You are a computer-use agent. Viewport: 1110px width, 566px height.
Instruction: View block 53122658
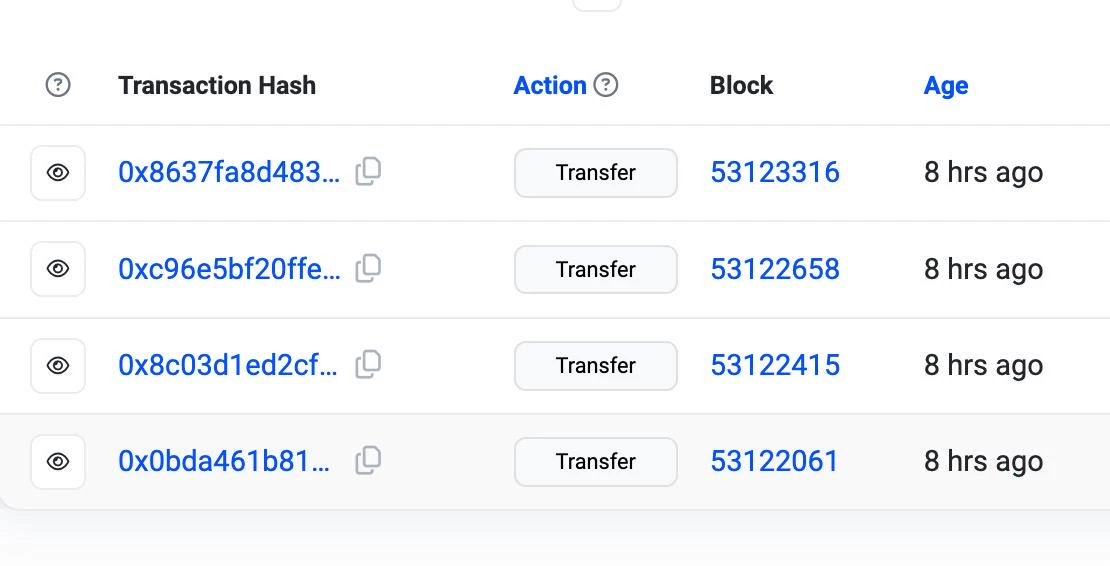pyautogui.click(x=775, y=269)
